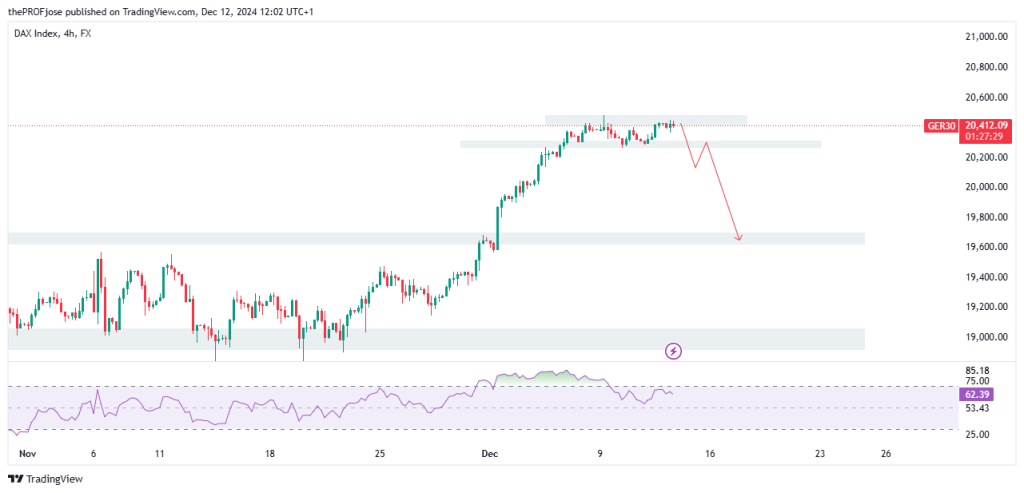This screenshot has width=1024, height=493.
Task: Click the 20,800.00 price axis label
Action: (989, 67)
